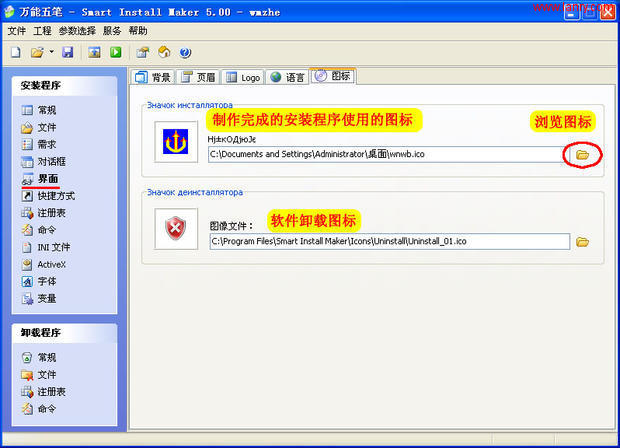
Task: Click the uninstaller red shield icon preview
Action: tap(176, 229)
